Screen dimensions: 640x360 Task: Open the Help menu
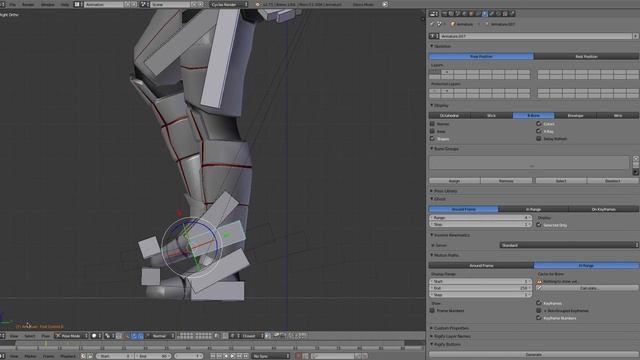[x=65, y=4]
